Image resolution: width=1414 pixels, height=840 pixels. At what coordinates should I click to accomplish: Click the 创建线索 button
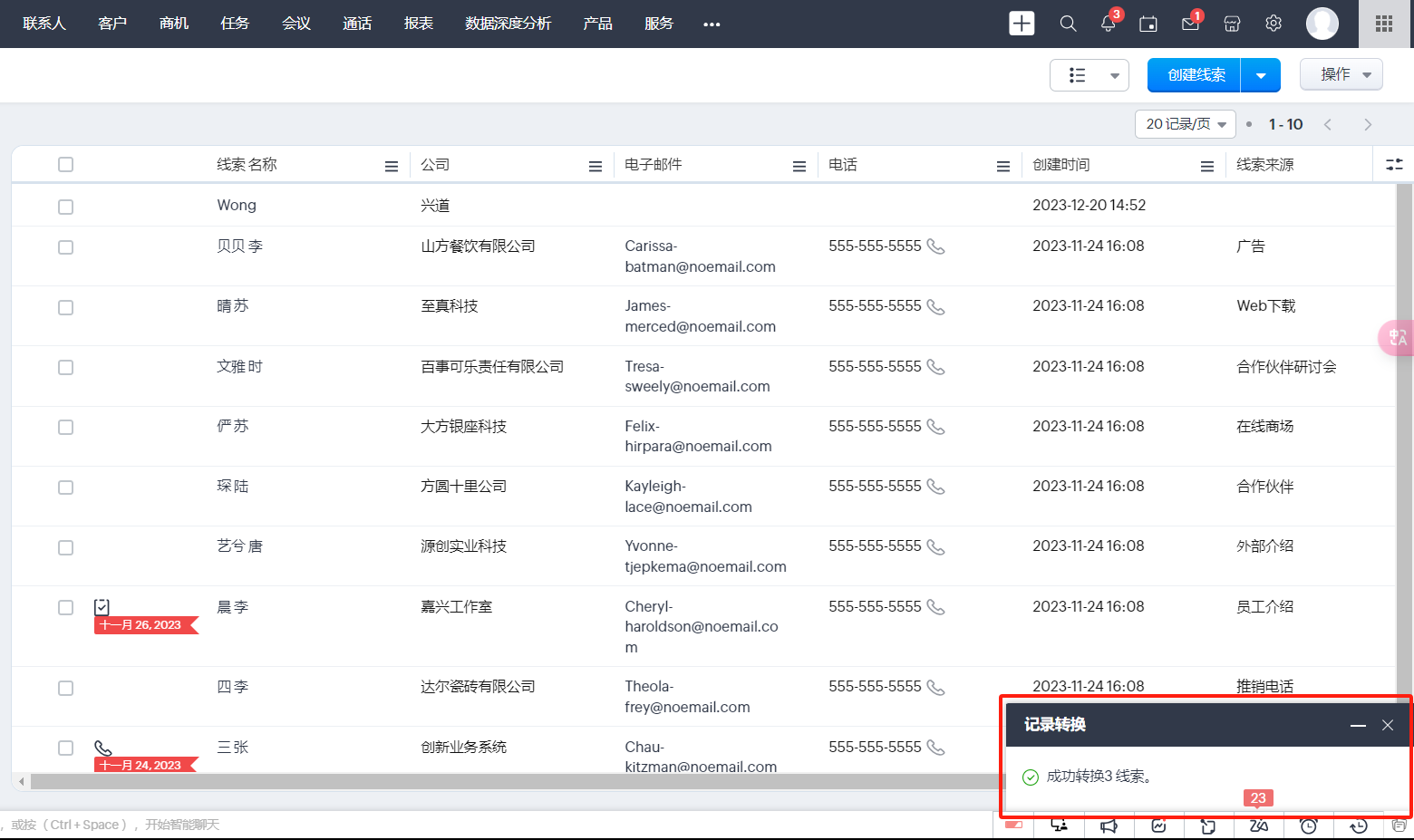(x=1195, y=75)
